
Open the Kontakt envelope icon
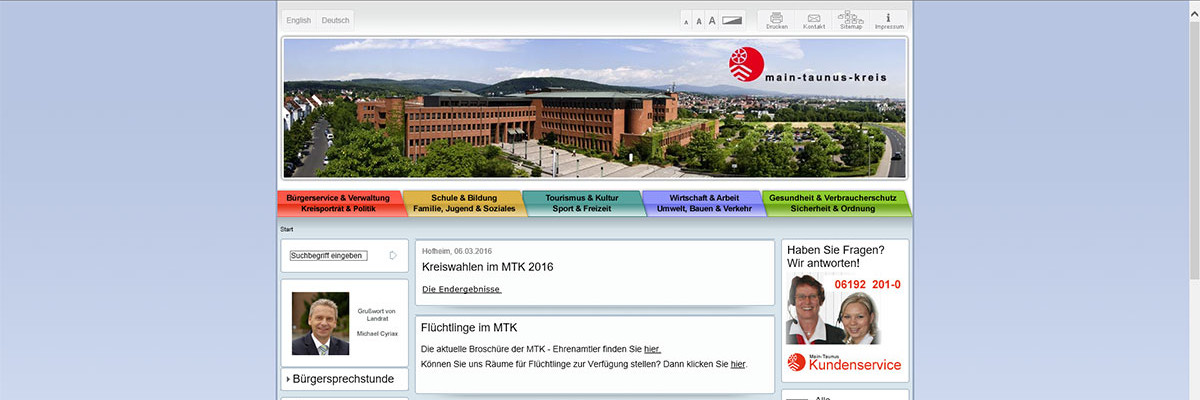point(814,20)
